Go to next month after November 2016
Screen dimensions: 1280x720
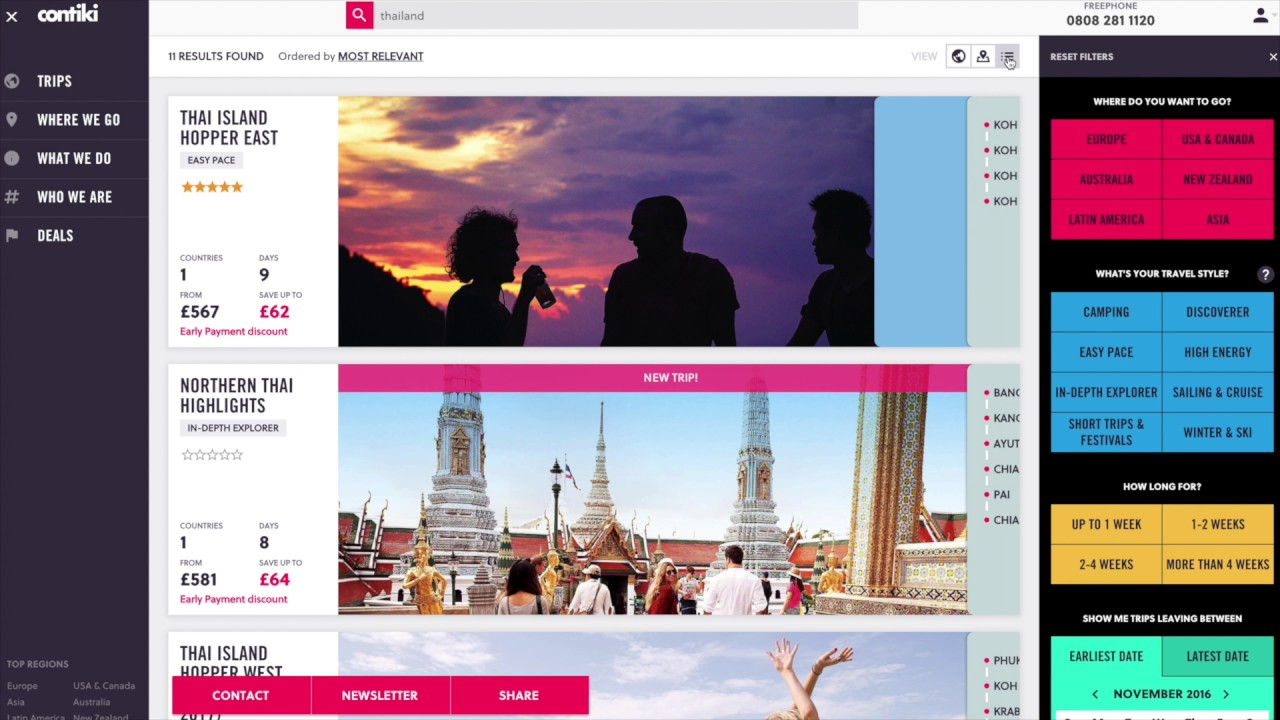pyautogui.click(x=1226, y=694)
